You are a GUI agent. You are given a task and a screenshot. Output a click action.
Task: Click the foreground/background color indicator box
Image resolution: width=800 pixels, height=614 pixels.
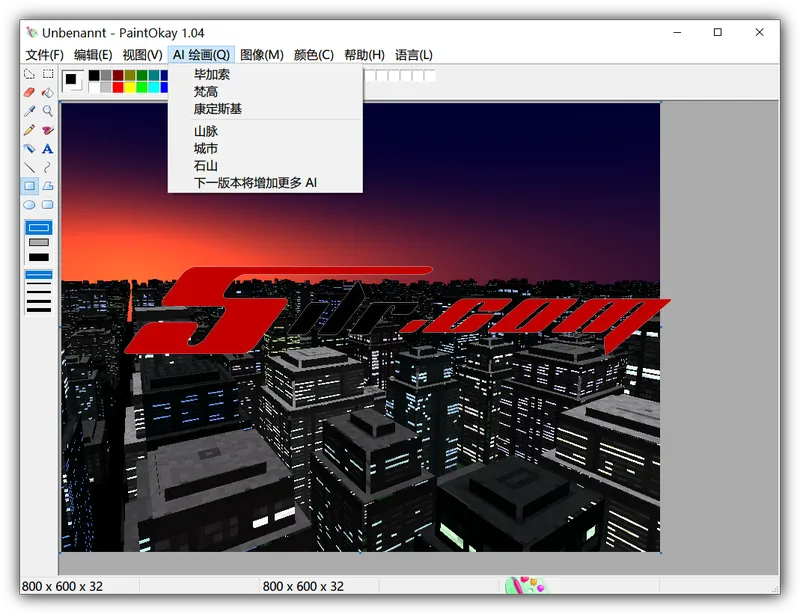pos(73,81)
